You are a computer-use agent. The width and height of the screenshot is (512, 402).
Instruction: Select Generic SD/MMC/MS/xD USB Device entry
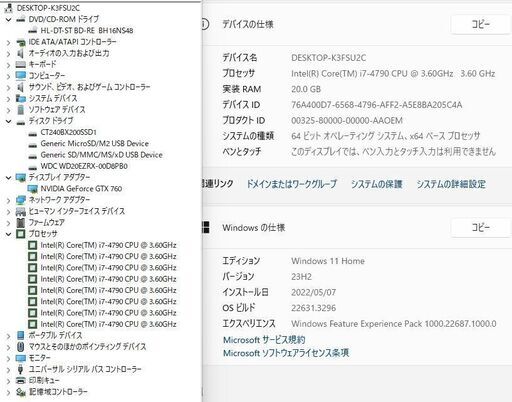tap(101, 155)
